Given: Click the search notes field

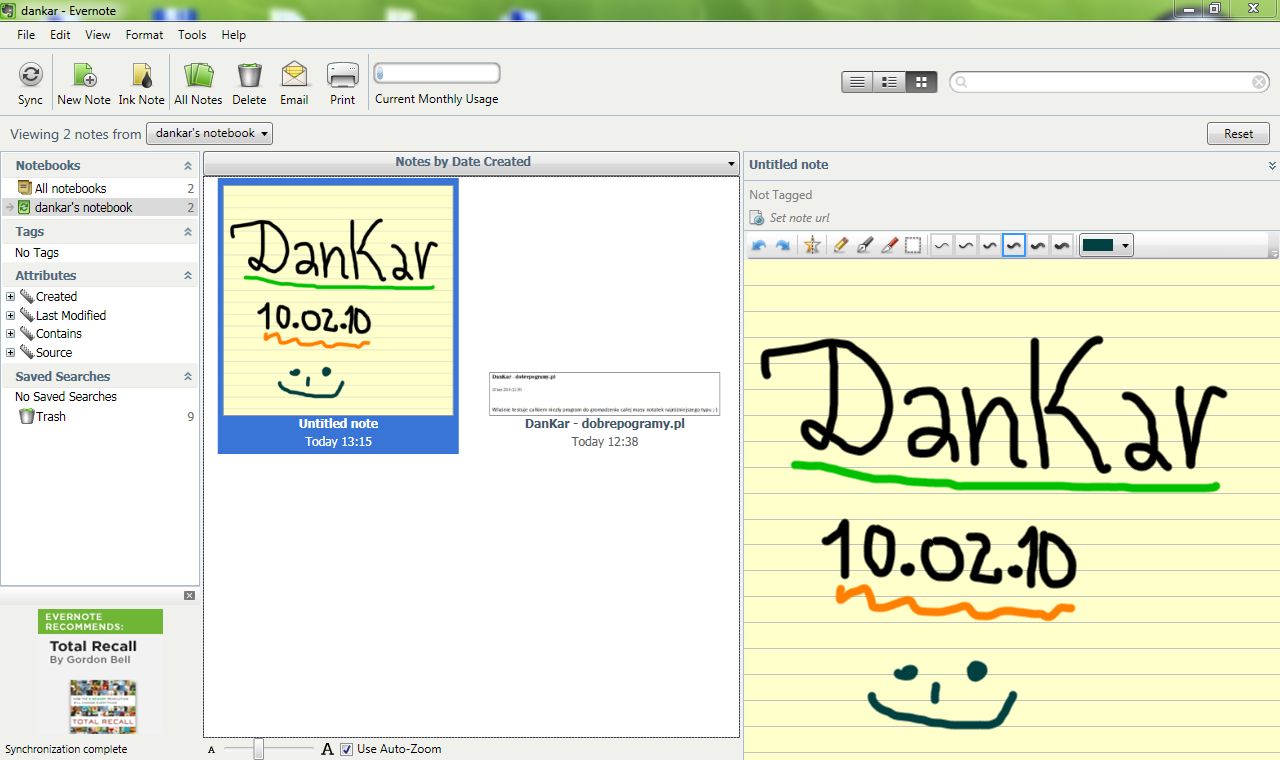Looking at the screenshot, I should 1110,82.
